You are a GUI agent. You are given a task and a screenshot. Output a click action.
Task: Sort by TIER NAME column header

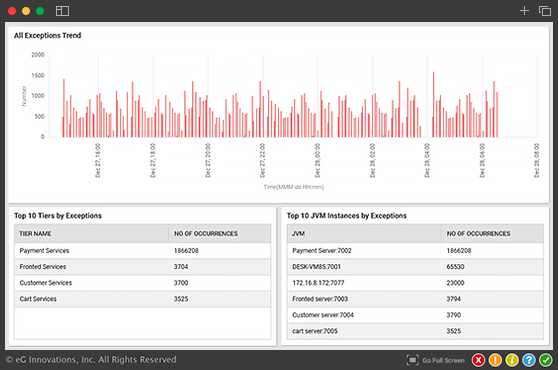point(35,233)
